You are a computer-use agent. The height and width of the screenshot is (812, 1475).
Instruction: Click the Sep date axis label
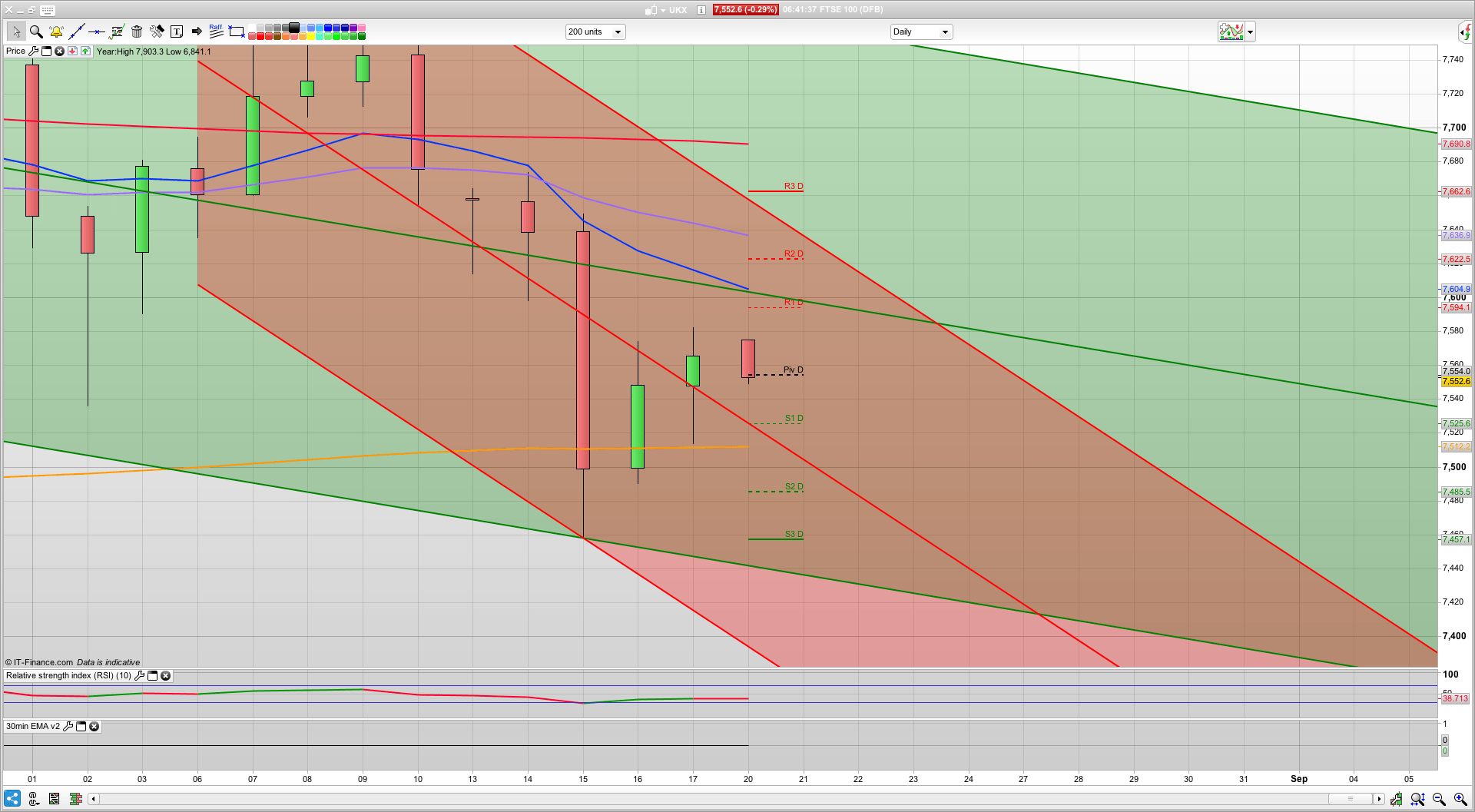point(1299,779)
